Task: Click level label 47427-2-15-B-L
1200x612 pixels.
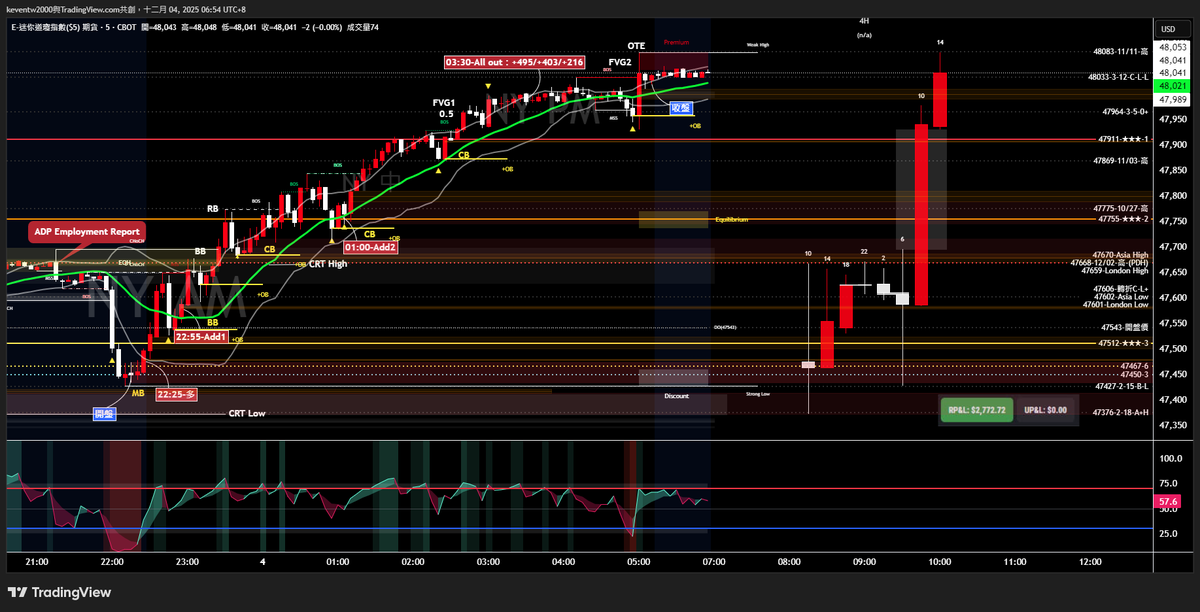Action: click(1121, 386)
